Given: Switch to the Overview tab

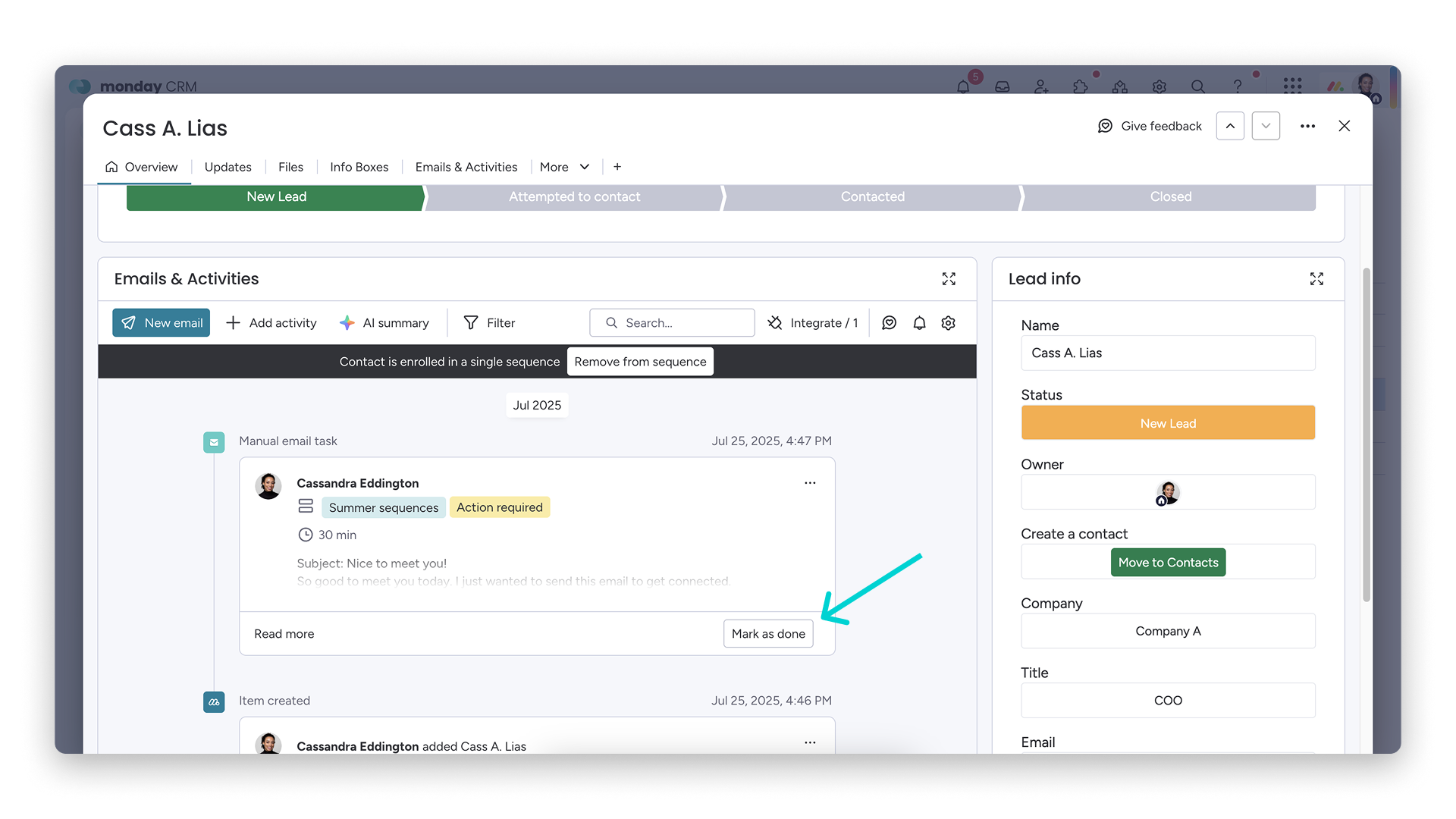Looking at the screenshot, I should coord(141,167).
